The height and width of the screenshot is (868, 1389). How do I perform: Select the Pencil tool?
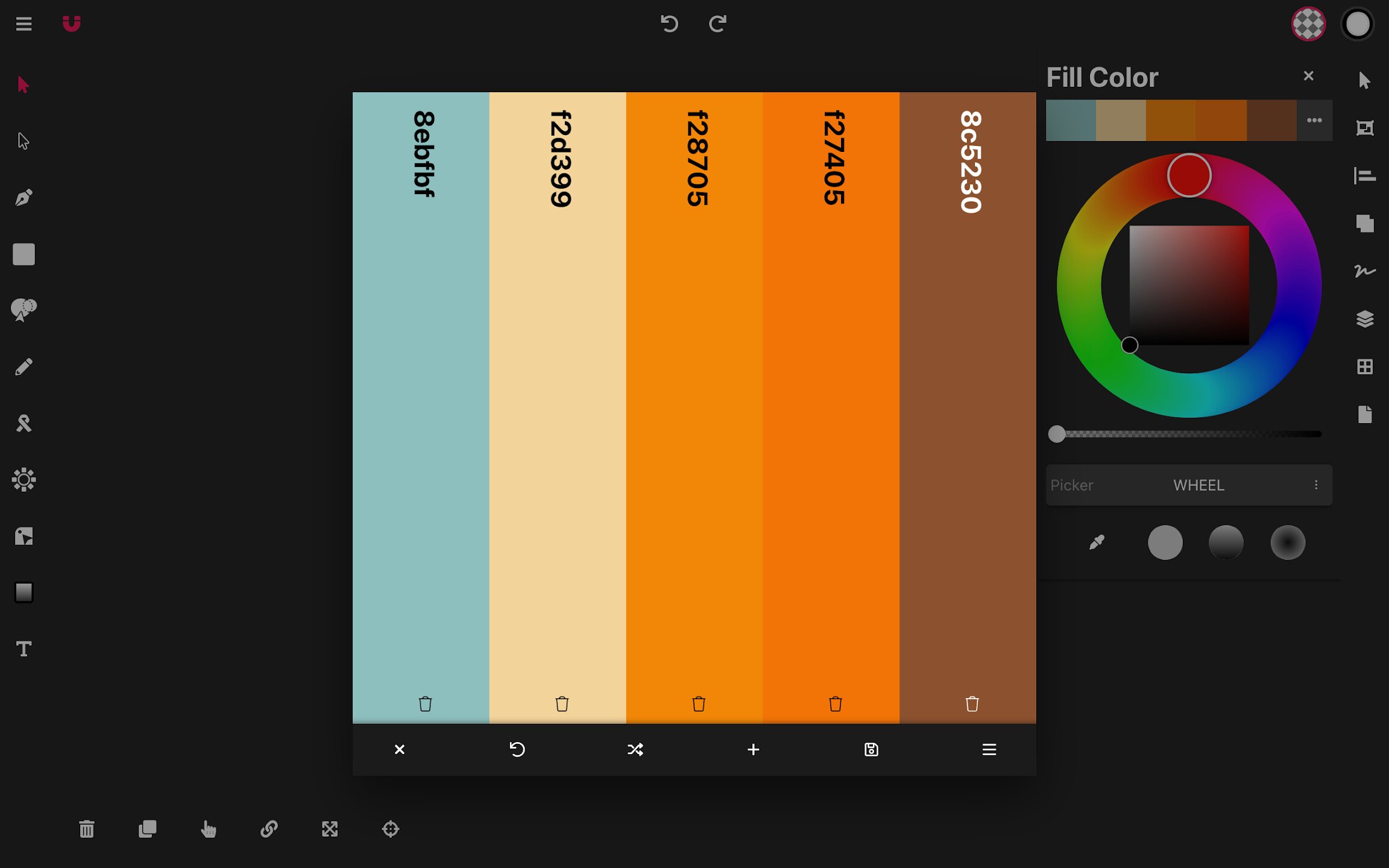coord(24,367)
